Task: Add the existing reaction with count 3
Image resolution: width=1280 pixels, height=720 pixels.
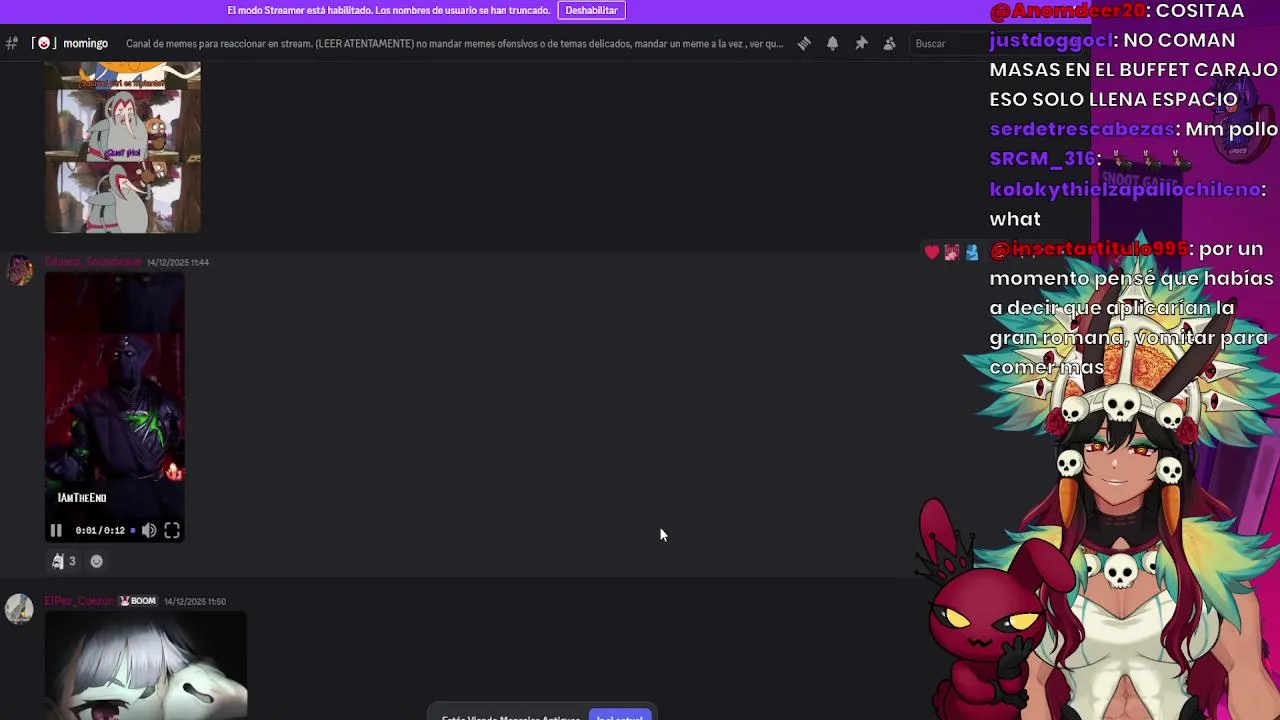Action: [63, 561]
